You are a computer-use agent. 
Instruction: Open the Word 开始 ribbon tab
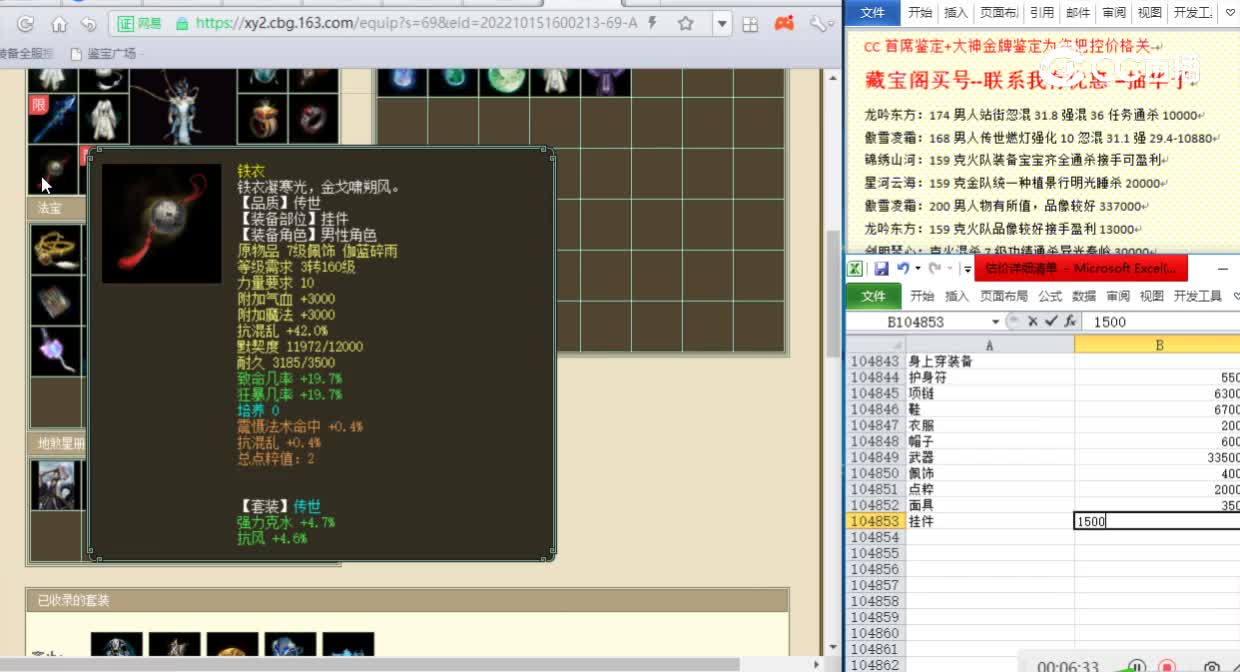(x=921, y=12)
